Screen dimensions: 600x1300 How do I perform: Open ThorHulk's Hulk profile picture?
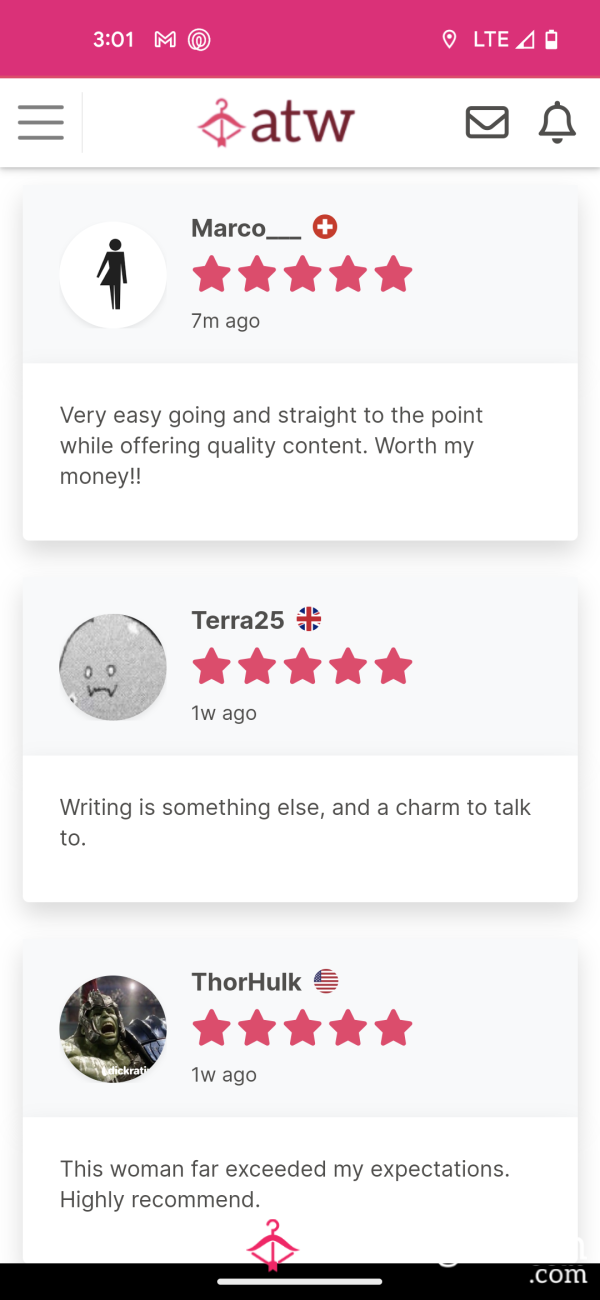(113, 1029)
